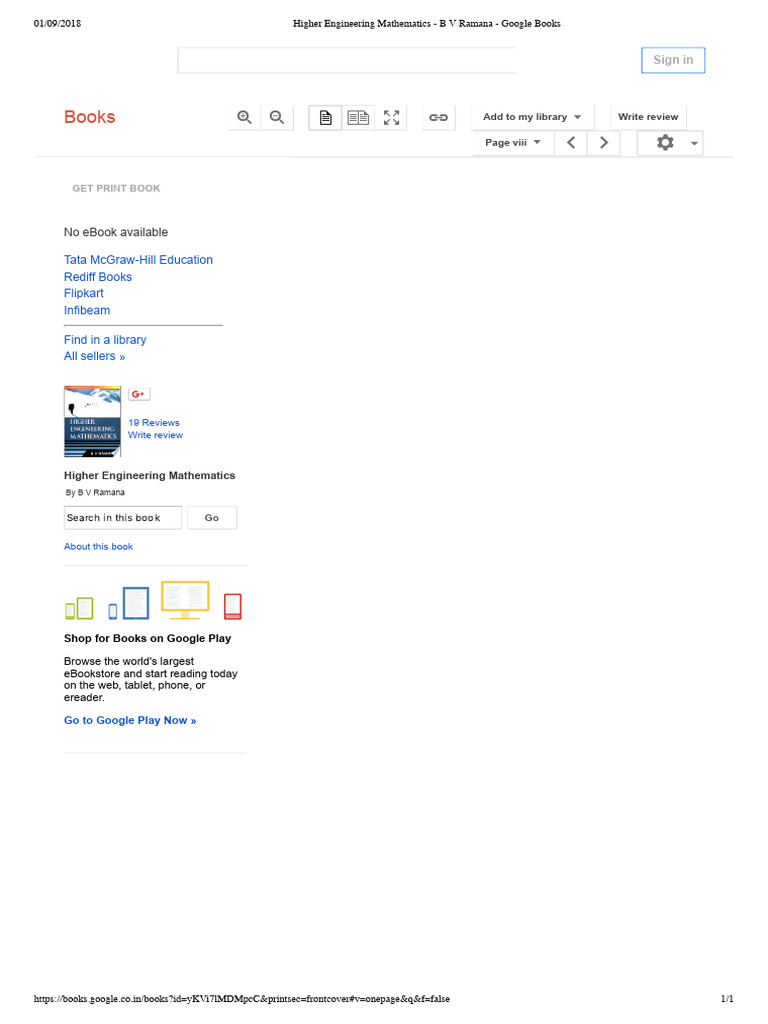Click the All sellers link
Viewport: 768px width, 1024px height.
pos(95,357)
